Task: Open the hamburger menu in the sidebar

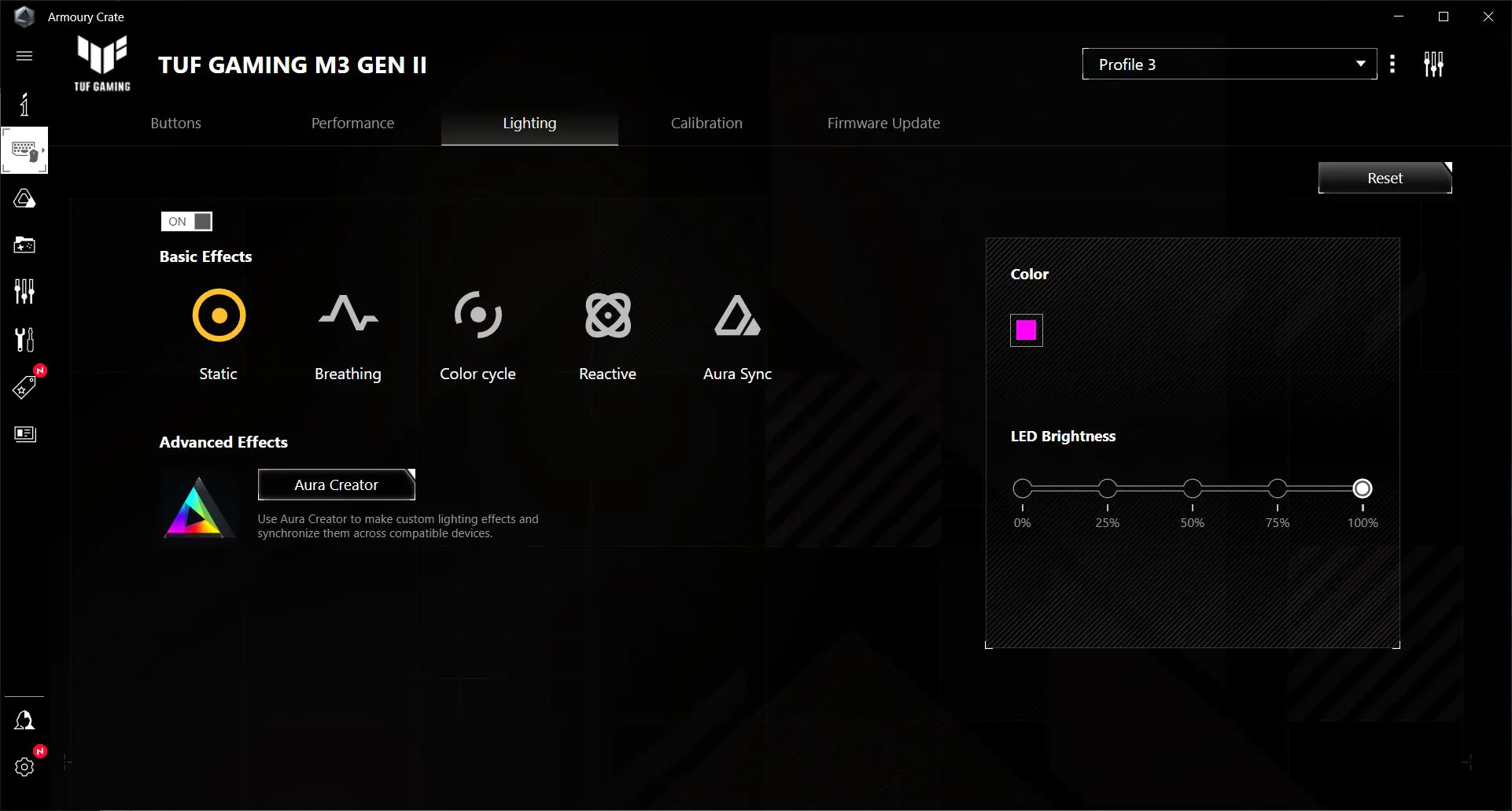Action: (x=24, y=56)
